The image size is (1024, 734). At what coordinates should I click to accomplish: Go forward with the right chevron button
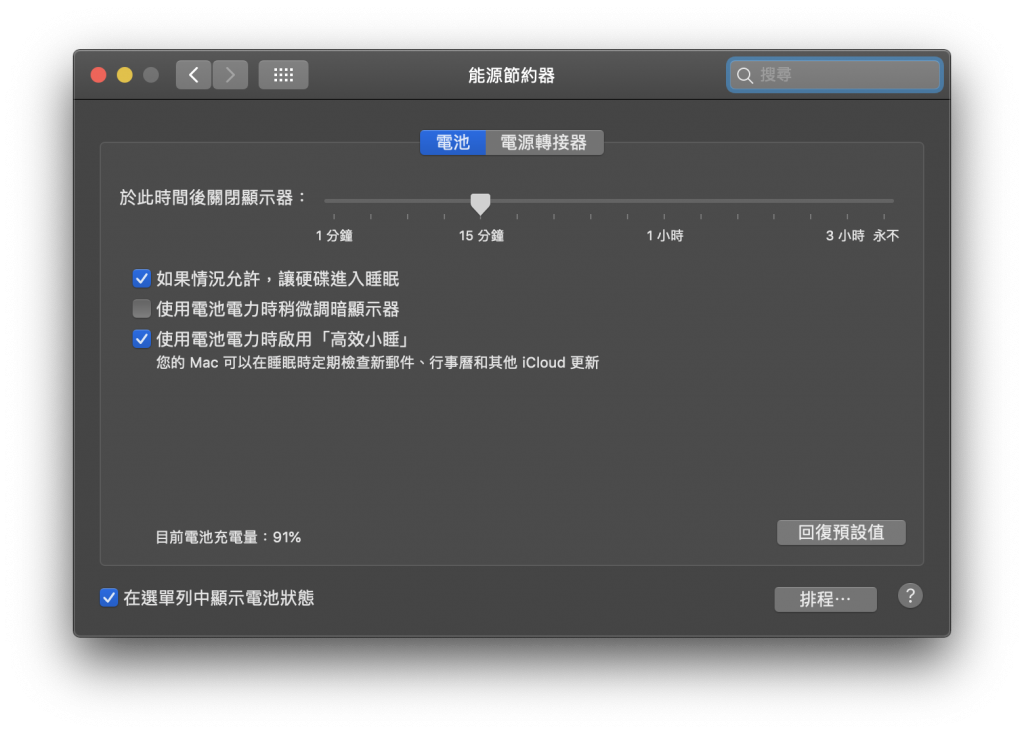tap(230, 75)
